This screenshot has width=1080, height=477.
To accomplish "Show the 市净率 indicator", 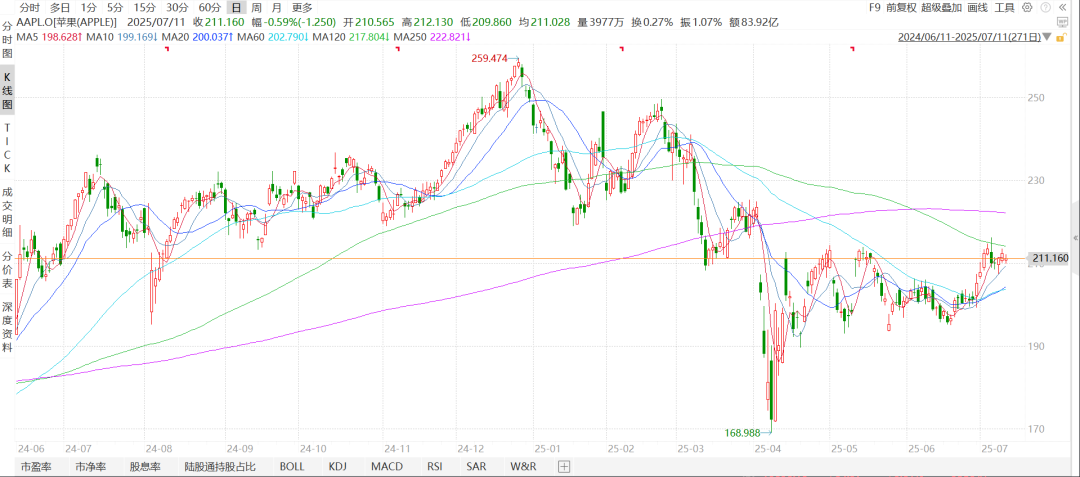I will [x=90, y=467].
